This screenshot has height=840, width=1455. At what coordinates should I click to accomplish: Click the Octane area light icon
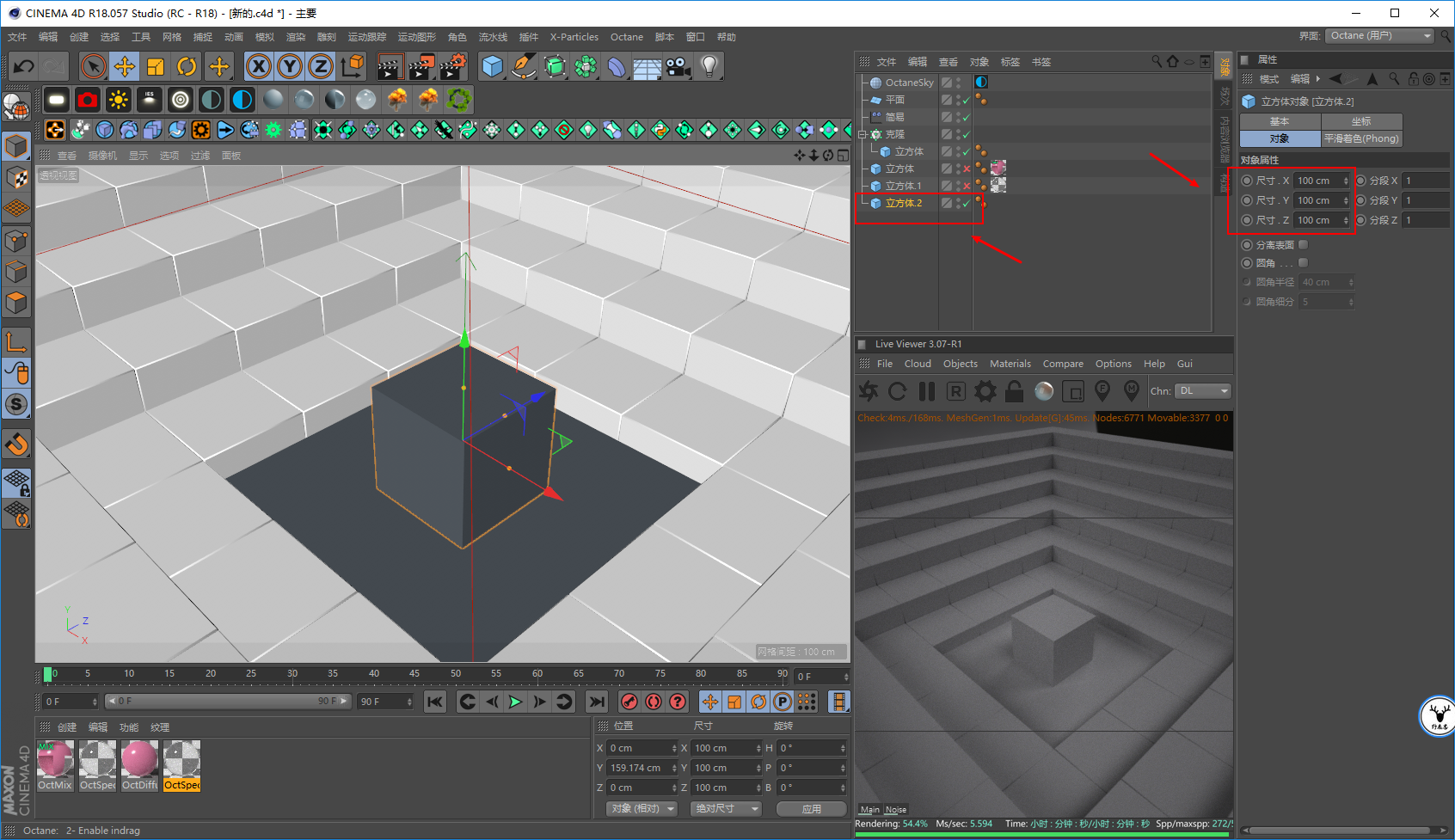pyautogui.click(x=57, y=101)
